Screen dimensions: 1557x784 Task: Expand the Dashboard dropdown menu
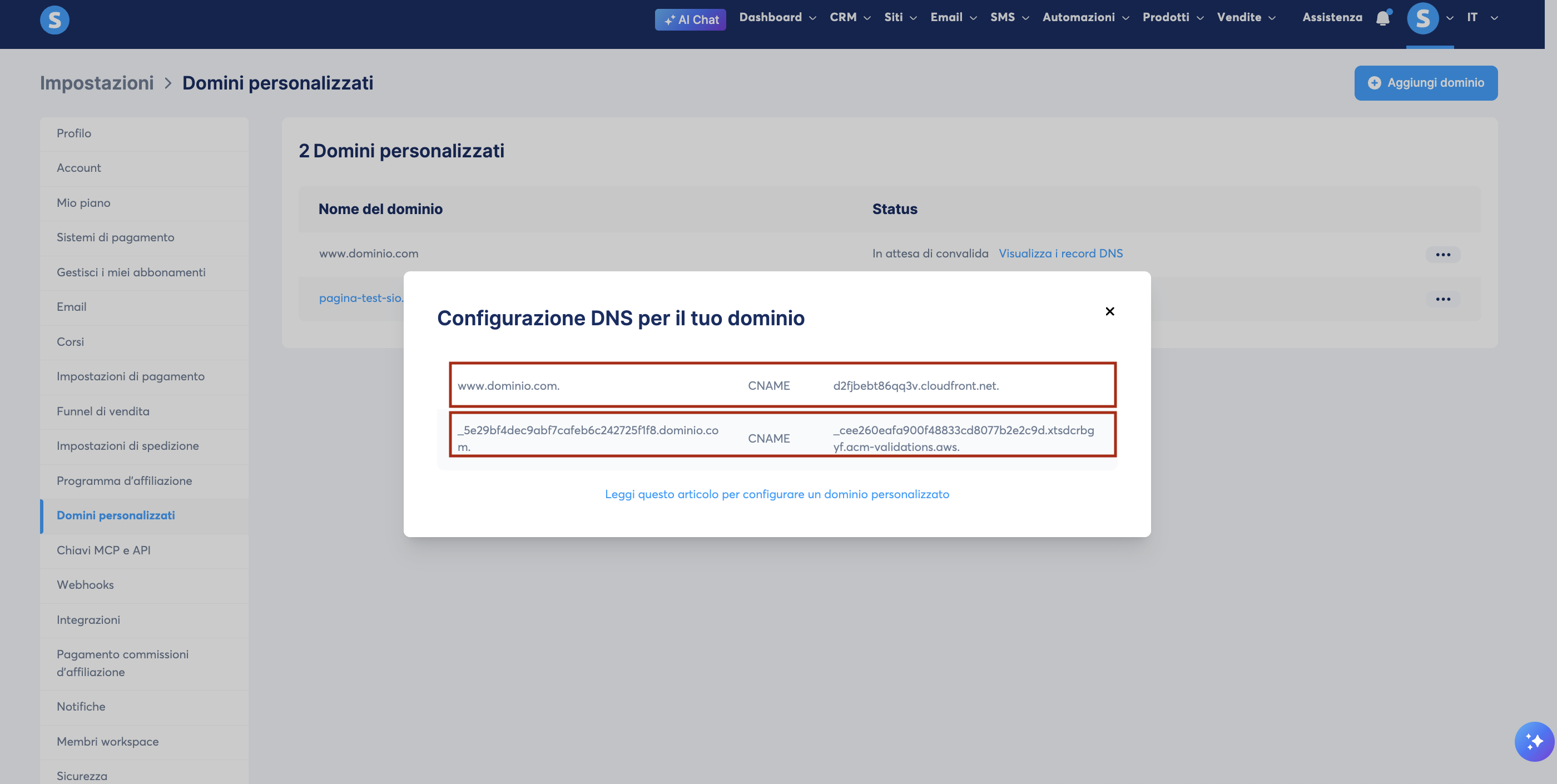[x=777, y=18]
